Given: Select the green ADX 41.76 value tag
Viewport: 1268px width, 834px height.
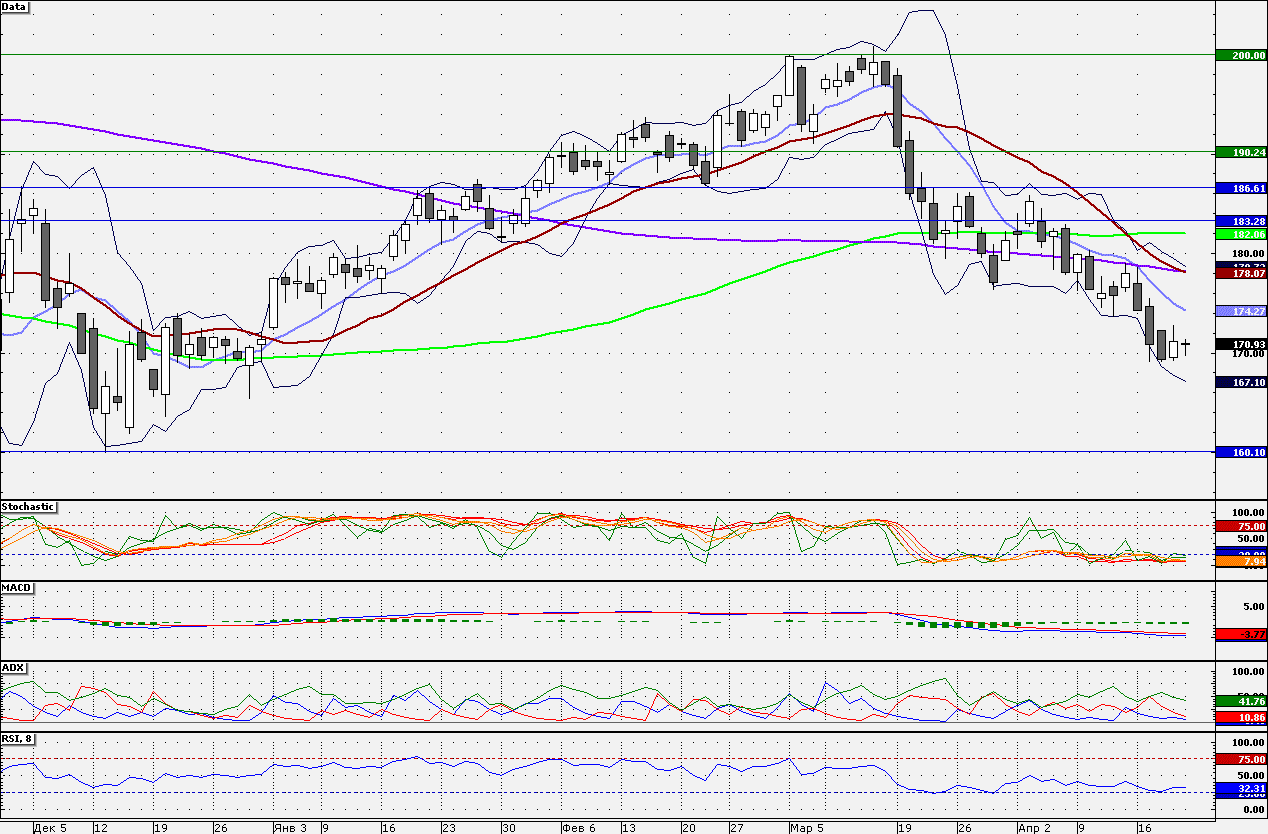Looking at the screenshot, I should [1241, 702].
